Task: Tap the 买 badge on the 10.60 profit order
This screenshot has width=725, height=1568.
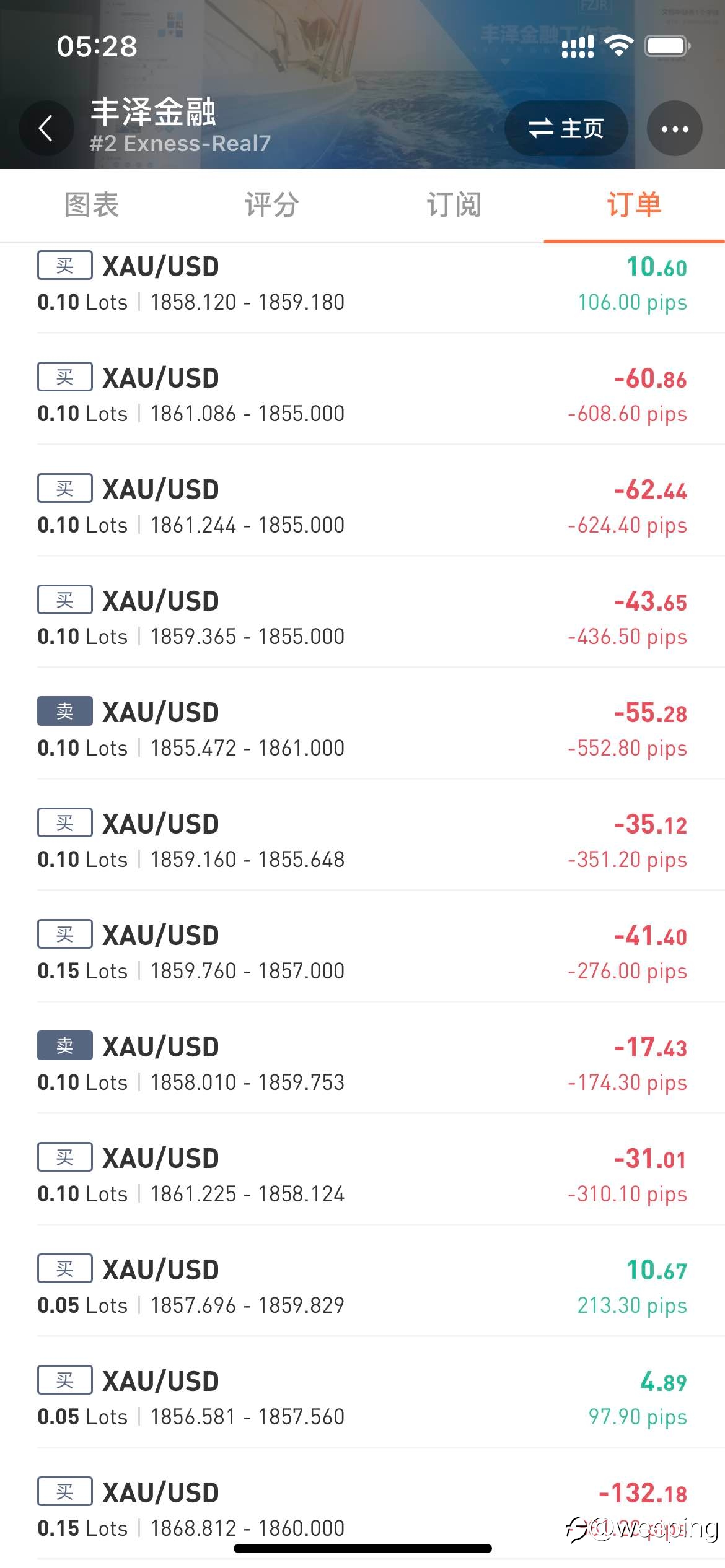Action: (65, 266)
